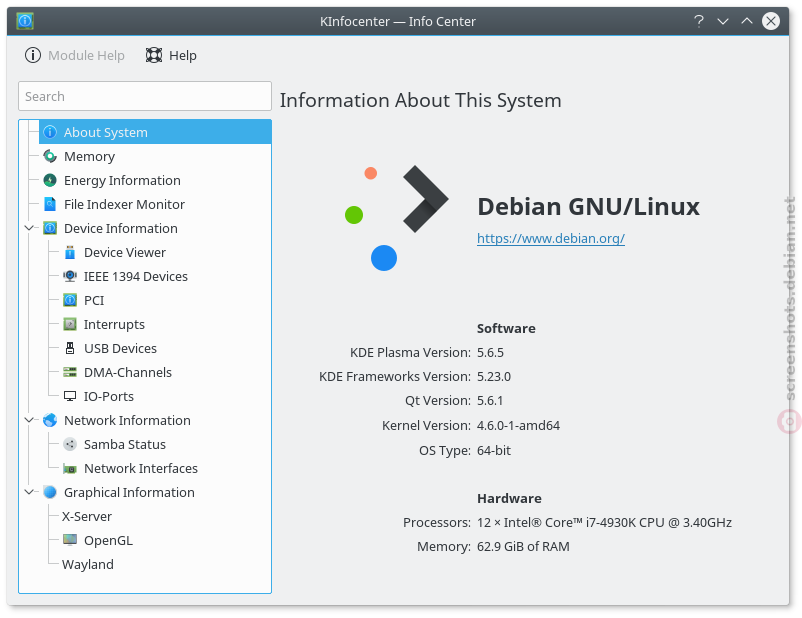Click the Energy Information icon
The width and height of the screenshot is (802, 618).
click(x=50, y=180)
